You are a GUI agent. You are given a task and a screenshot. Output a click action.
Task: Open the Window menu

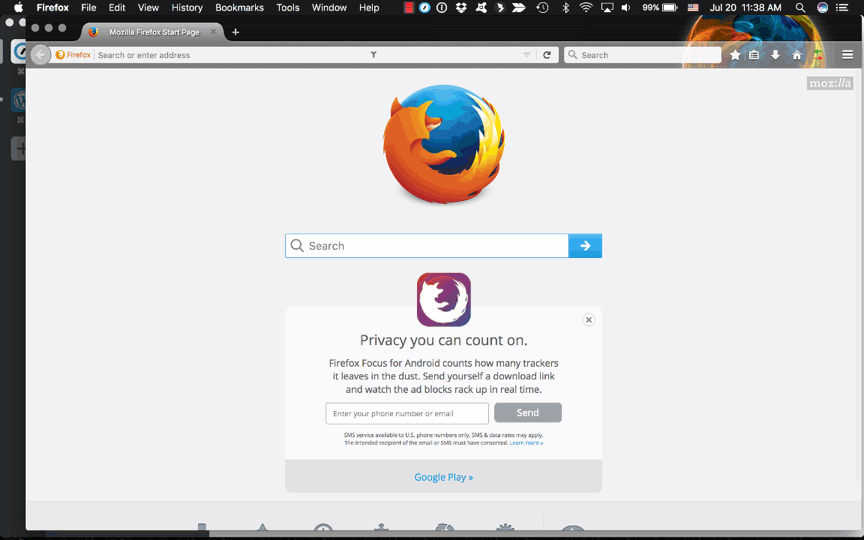click(x=329, y=8)
